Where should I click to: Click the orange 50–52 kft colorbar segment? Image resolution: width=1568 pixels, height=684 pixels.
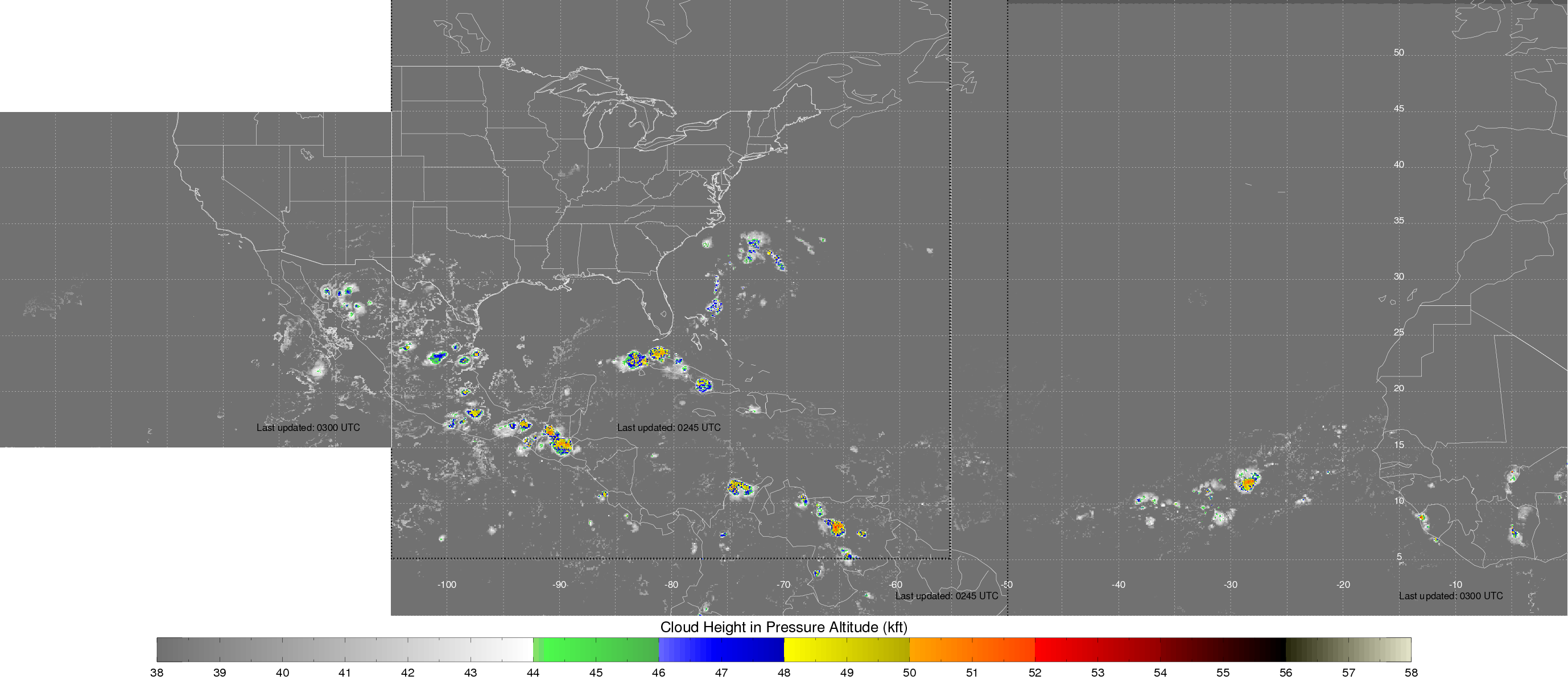click(x=972, y=649)
